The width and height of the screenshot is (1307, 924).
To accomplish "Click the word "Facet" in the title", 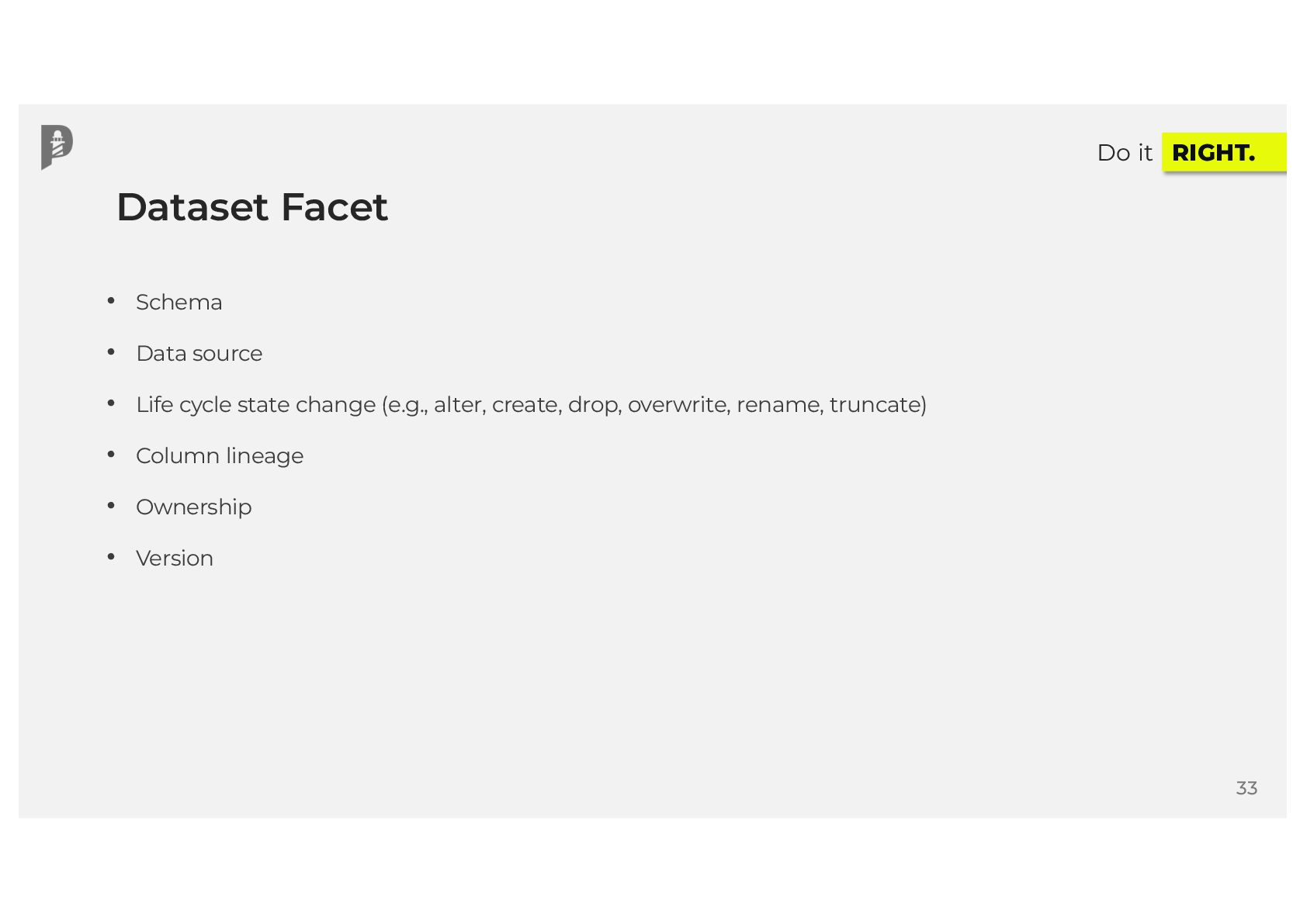I will click(335, 207).
